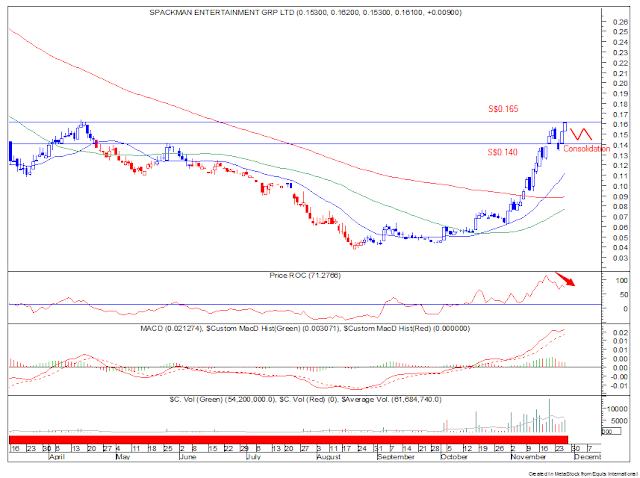640x478 pixels.
Task: Click the red bar above date axis
Action: click(288, 440)
